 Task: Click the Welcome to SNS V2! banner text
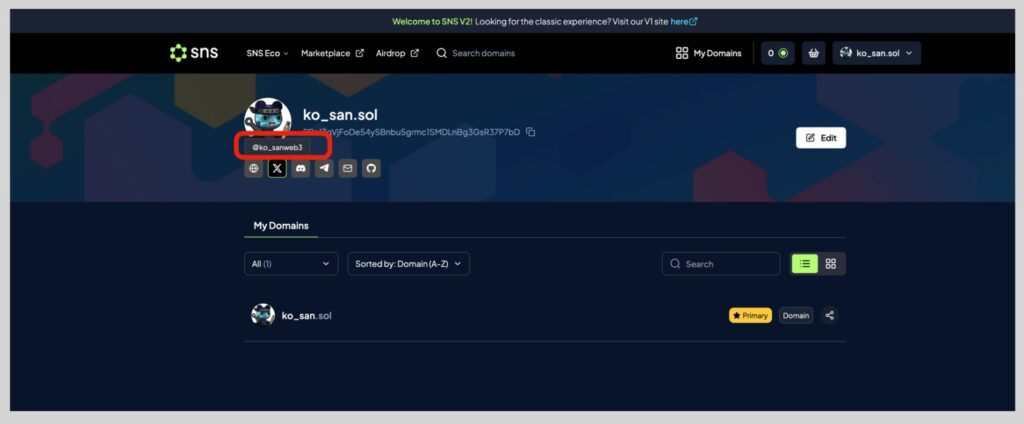coord(432,21)
